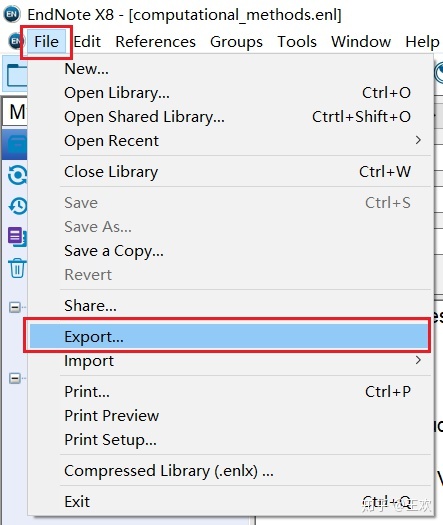Click the EndNote logo beside File menu
Screen dimensions: 443x525
(15, 42)
